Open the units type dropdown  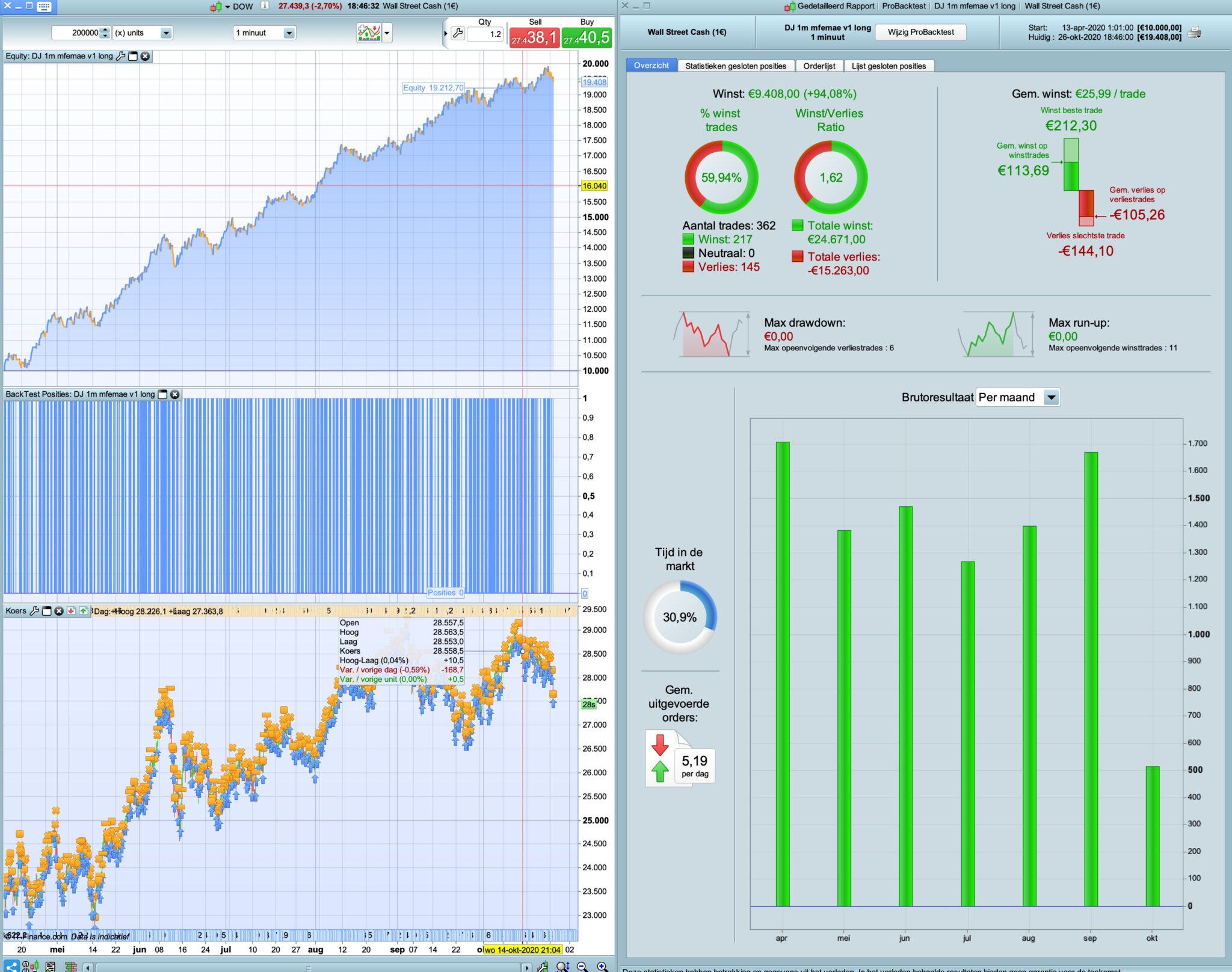point(166,33)
